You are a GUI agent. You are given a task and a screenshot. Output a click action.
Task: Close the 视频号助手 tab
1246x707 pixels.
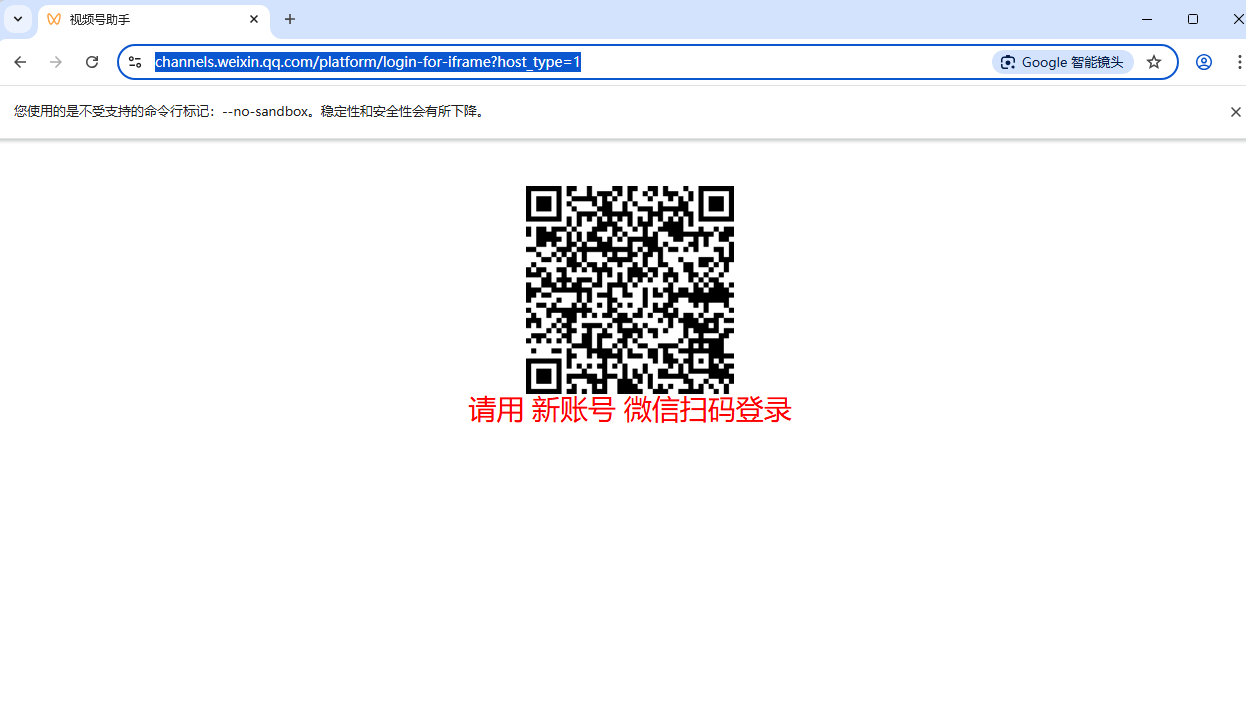[254, 19]
